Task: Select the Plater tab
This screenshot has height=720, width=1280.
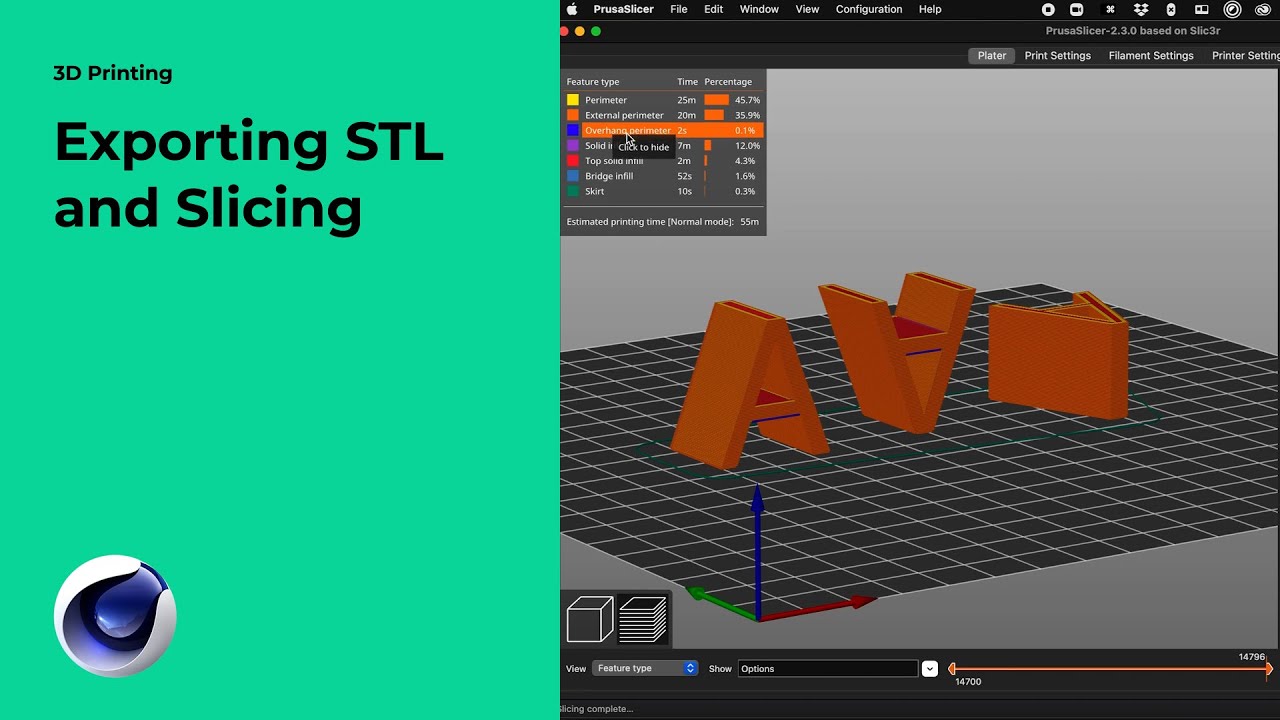Action: pos(992,55)
